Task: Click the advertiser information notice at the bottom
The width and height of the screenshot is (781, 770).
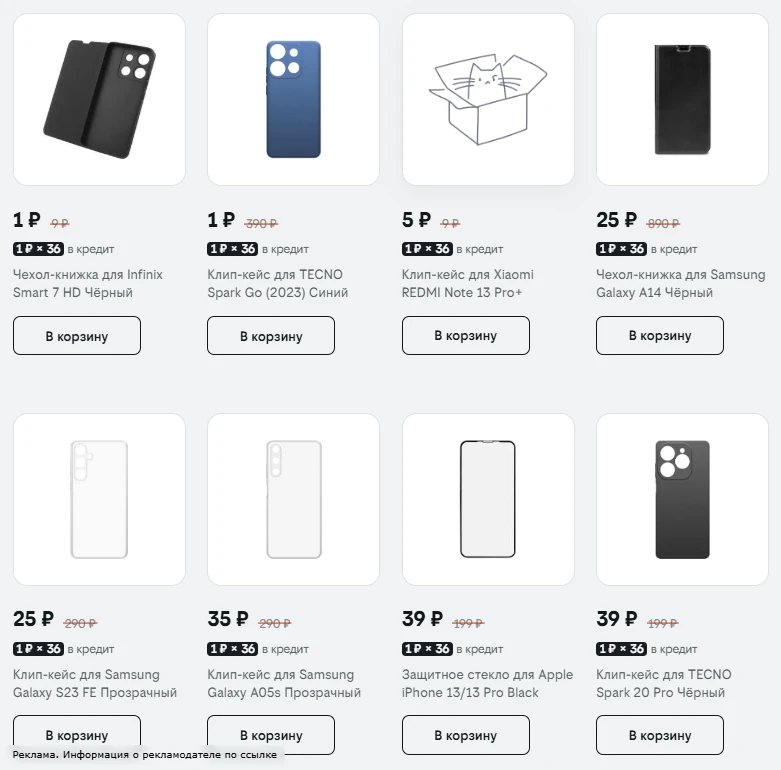Action: click(144, 755)
